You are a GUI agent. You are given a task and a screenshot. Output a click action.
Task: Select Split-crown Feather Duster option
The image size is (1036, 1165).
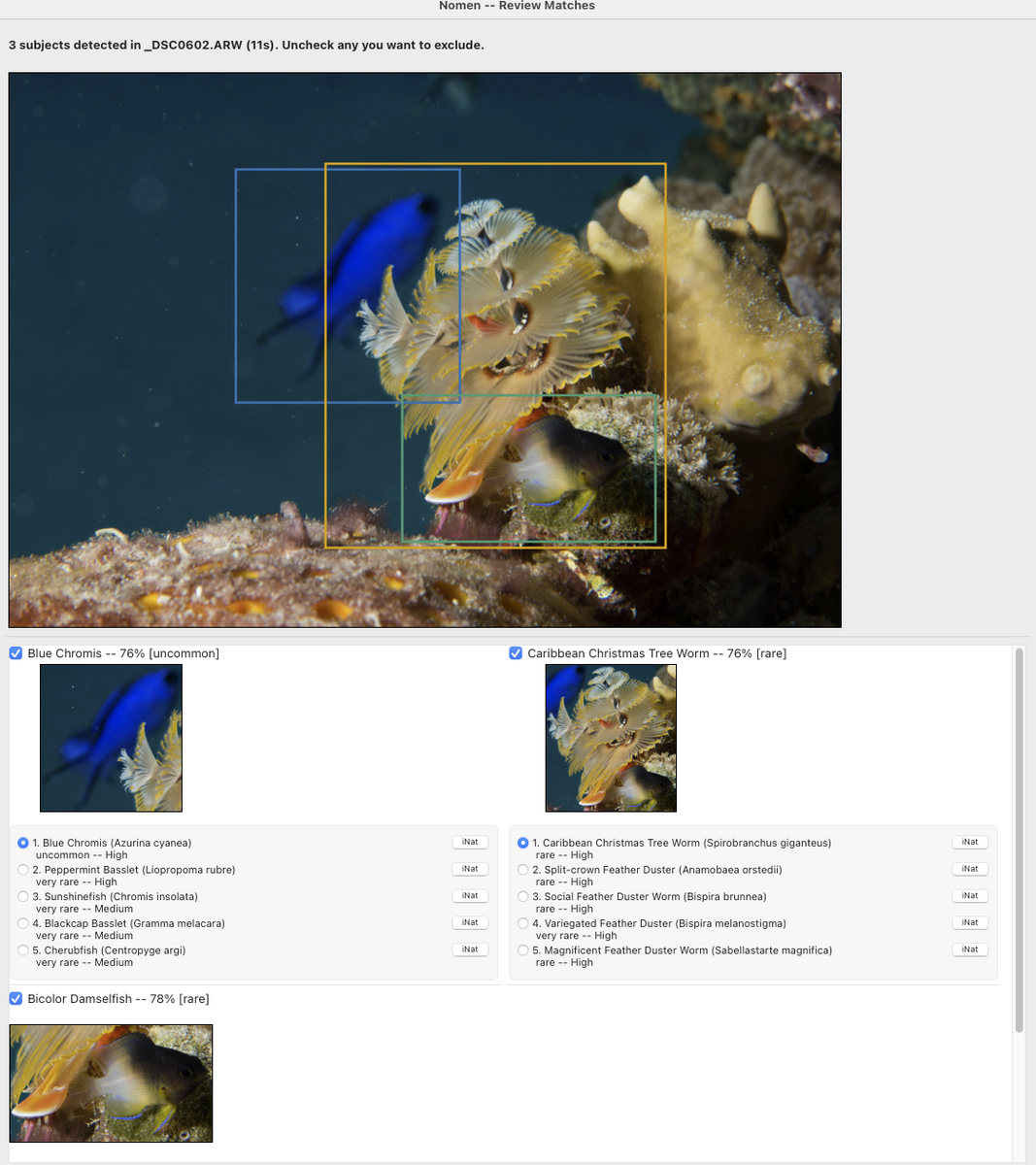click(x=523, y=870)
